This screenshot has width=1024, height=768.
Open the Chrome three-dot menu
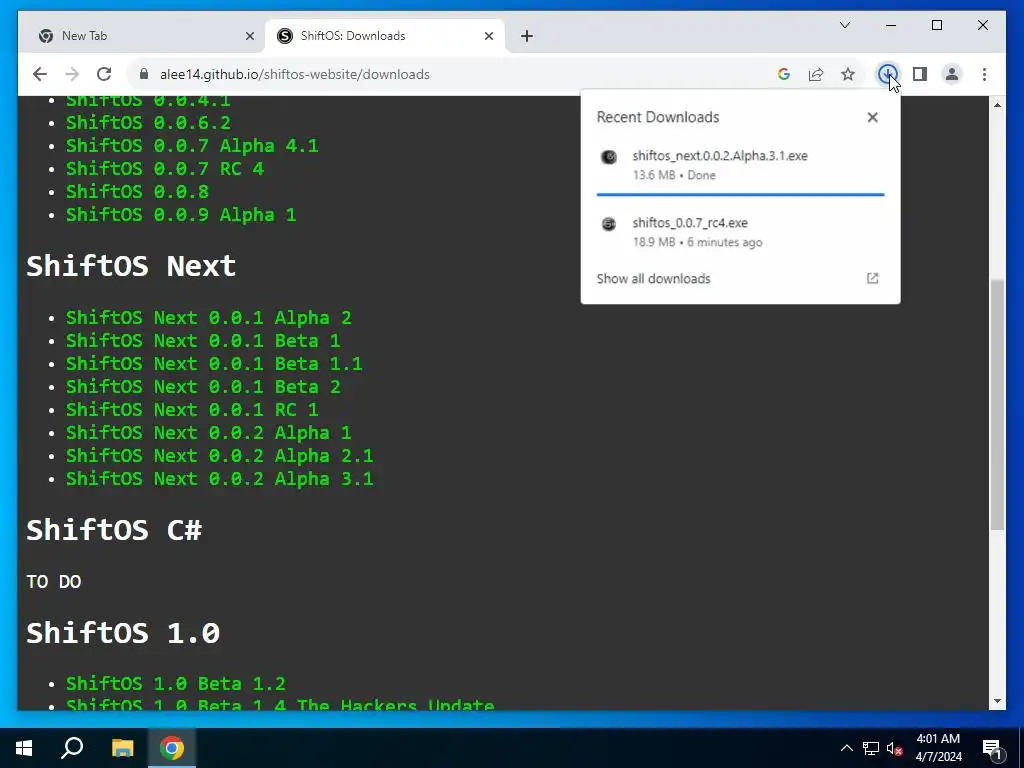coord(984,74)
